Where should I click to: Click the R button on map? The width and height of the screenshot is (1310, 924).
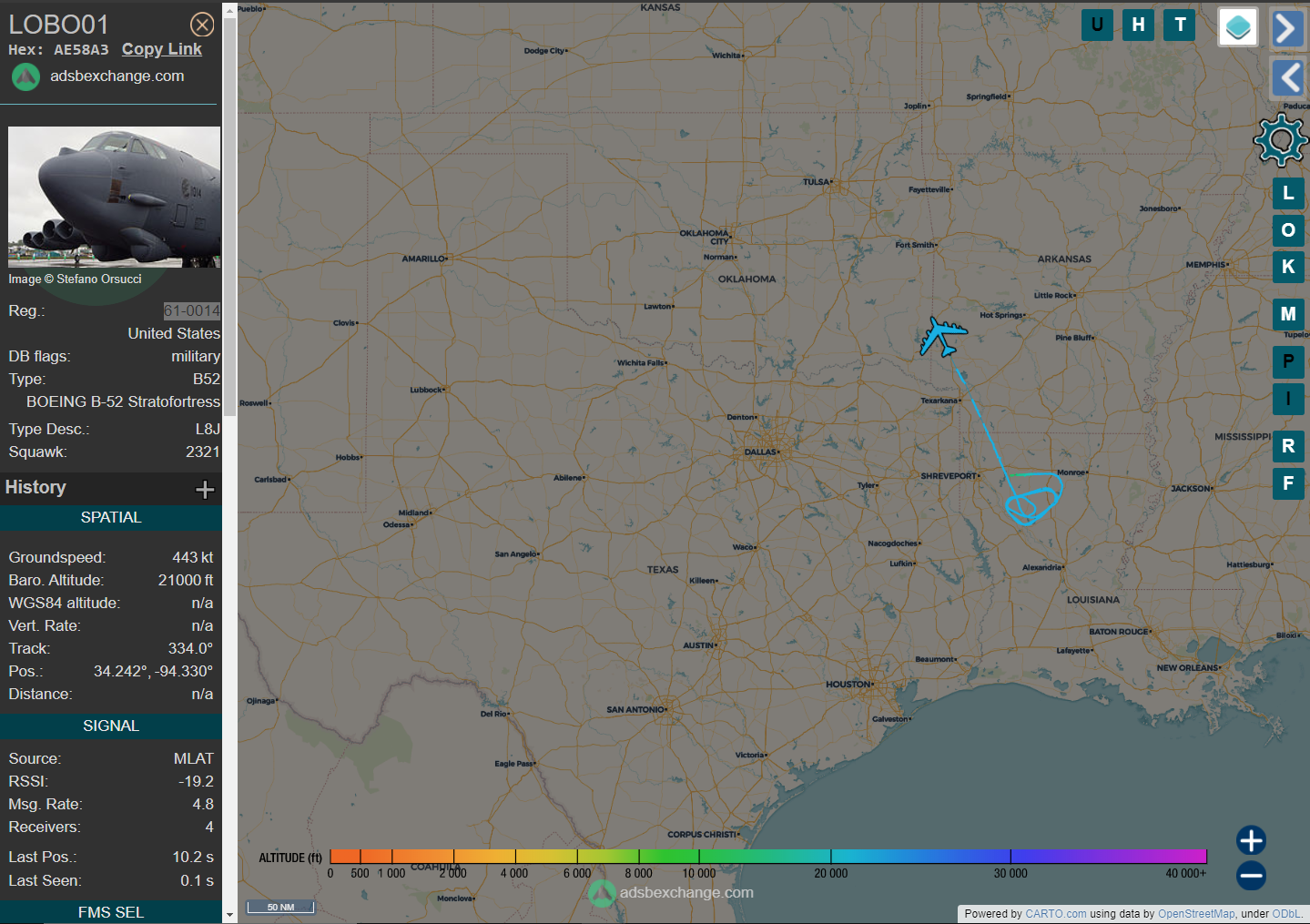pyautogui.click(x=1288, y=446)
